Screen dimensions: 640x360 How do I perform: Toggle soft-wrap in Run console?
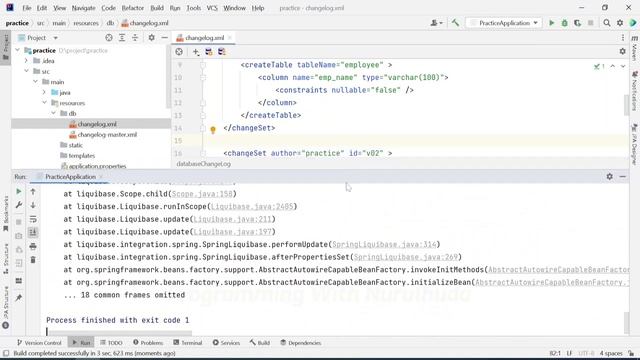(x=33, y=219)
